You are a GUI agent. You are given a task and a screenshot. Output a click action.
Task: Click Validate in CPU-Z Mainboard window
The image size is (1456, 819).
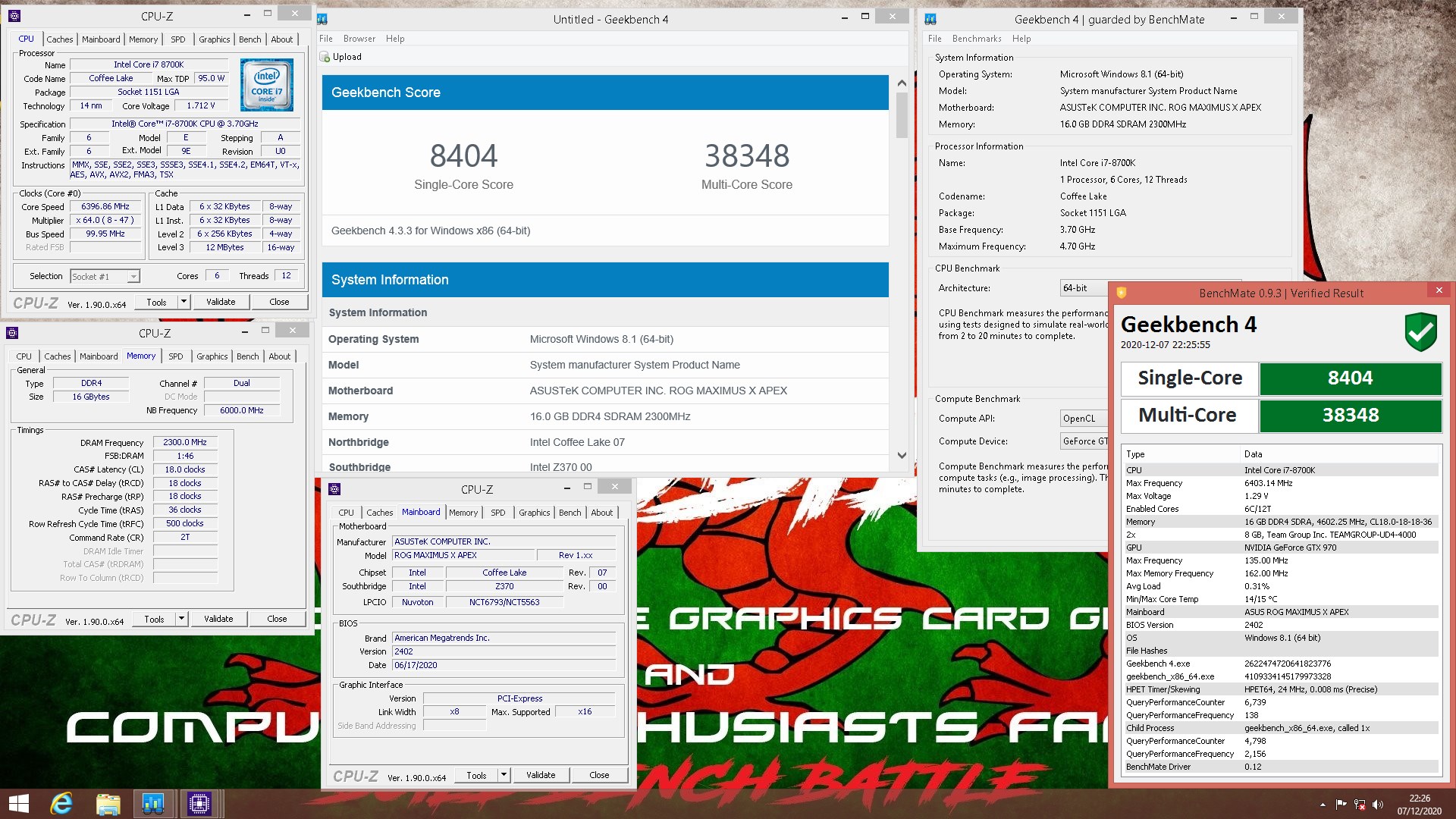541,775
